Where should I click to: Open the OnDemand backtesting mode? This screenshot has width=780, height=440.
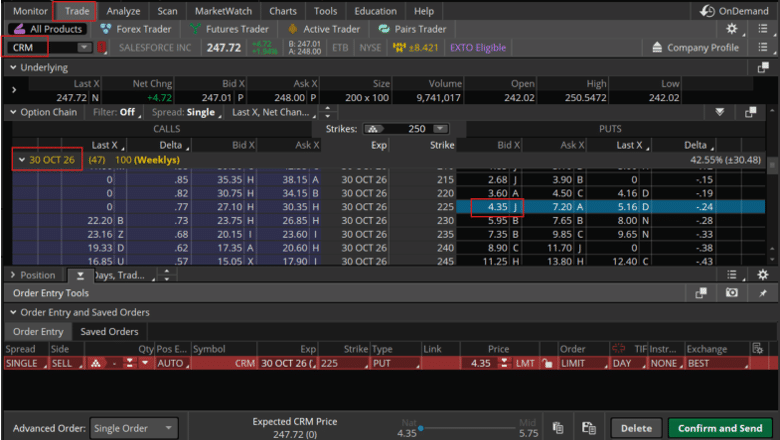pyautogui.click(x=735, y=11)
